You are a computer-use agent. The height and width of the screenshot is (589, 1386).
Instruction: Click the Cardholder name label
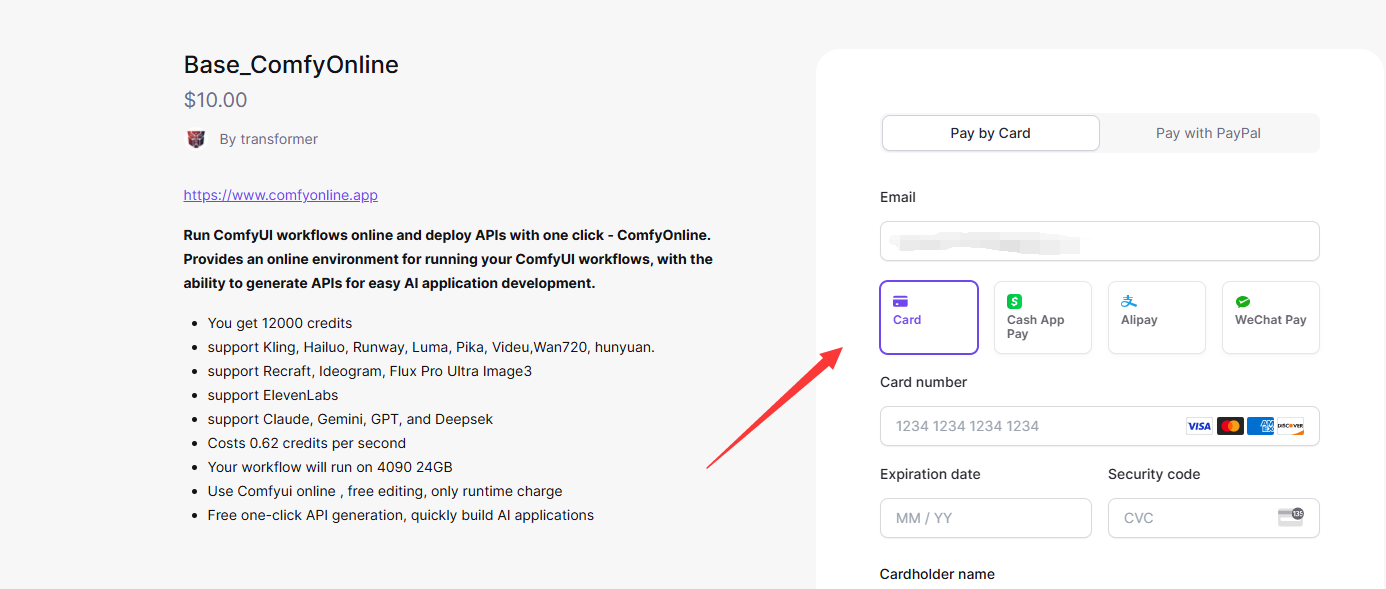tap(937, 574)
